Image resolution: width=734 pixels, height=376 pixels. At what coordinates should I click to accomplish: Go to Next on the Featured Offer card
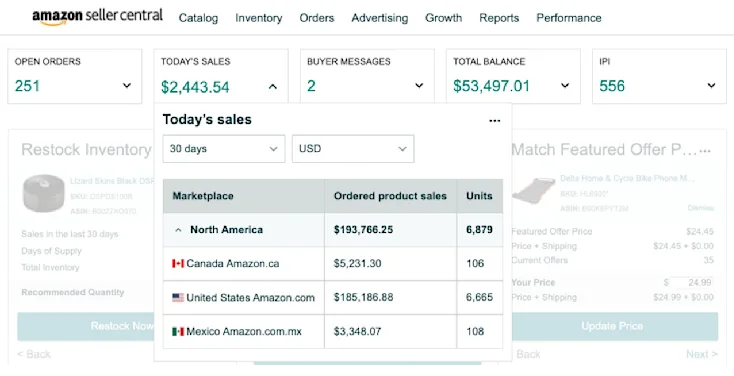click(702, 354)
